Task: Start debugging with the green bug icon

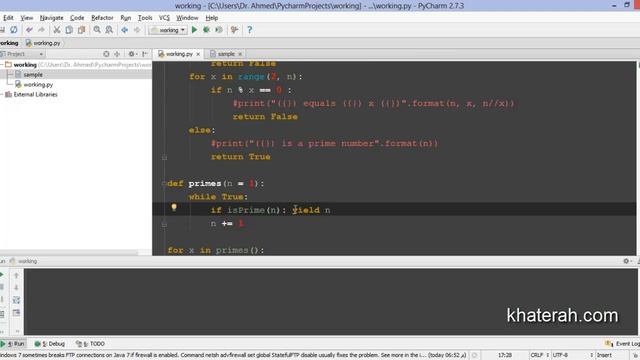Action: pos(207,30)
